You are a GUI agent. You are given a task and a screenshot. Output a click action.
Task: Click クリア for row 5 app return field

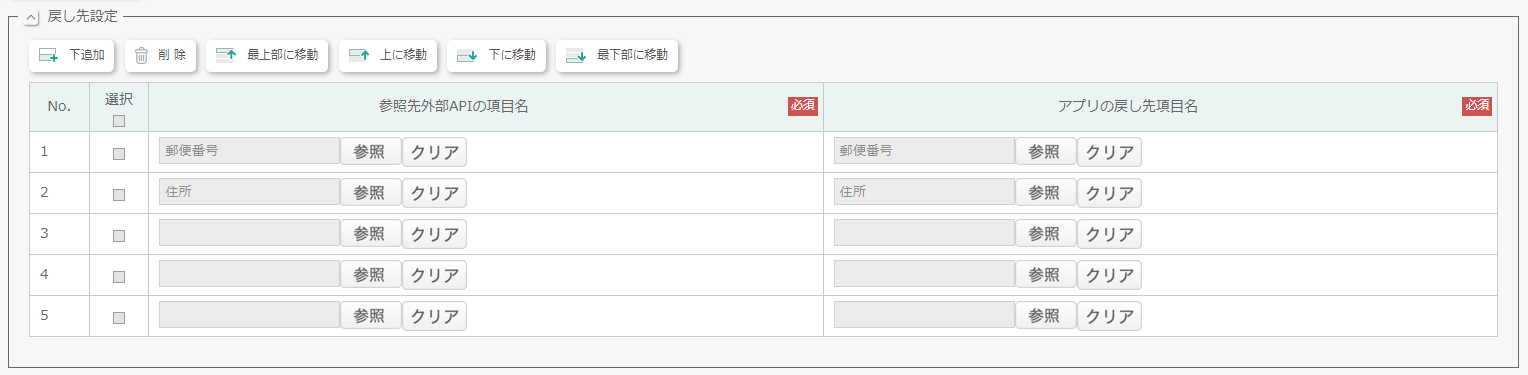click(x=1109, y=316)
